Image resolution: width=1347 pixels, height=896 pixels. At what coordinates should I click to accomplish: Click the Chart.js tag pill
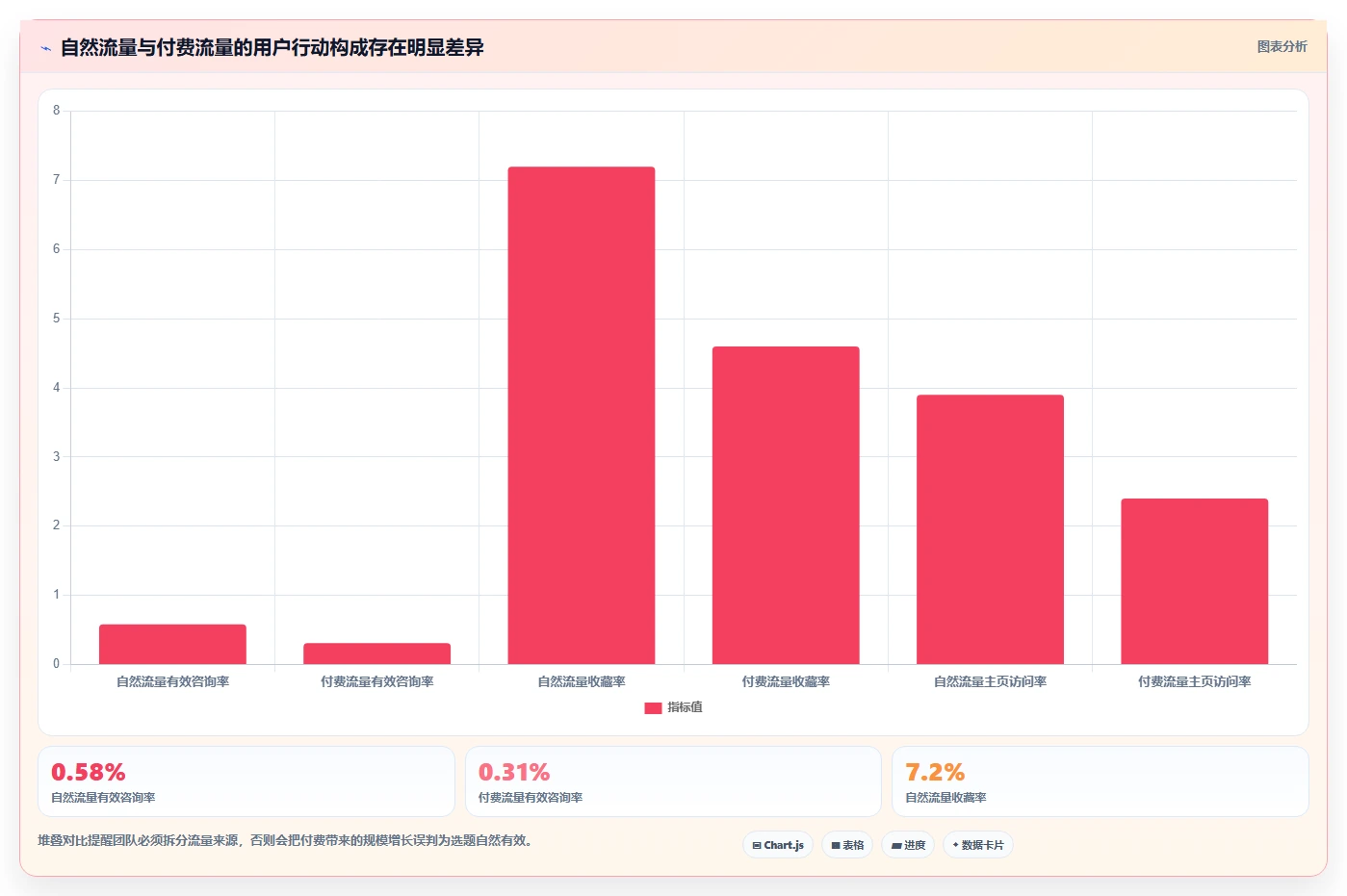[778, 845]
